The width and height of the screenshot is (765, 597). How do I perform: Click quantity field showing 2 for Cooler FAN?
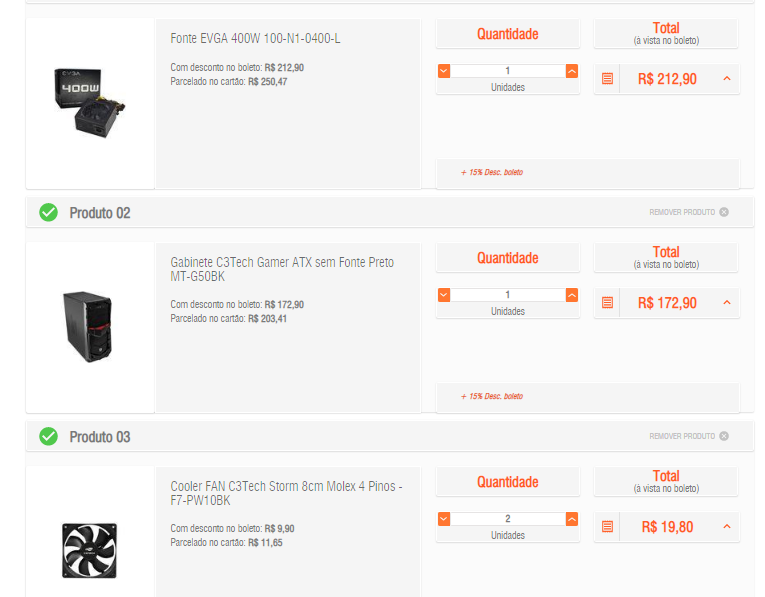pos(508,518)
